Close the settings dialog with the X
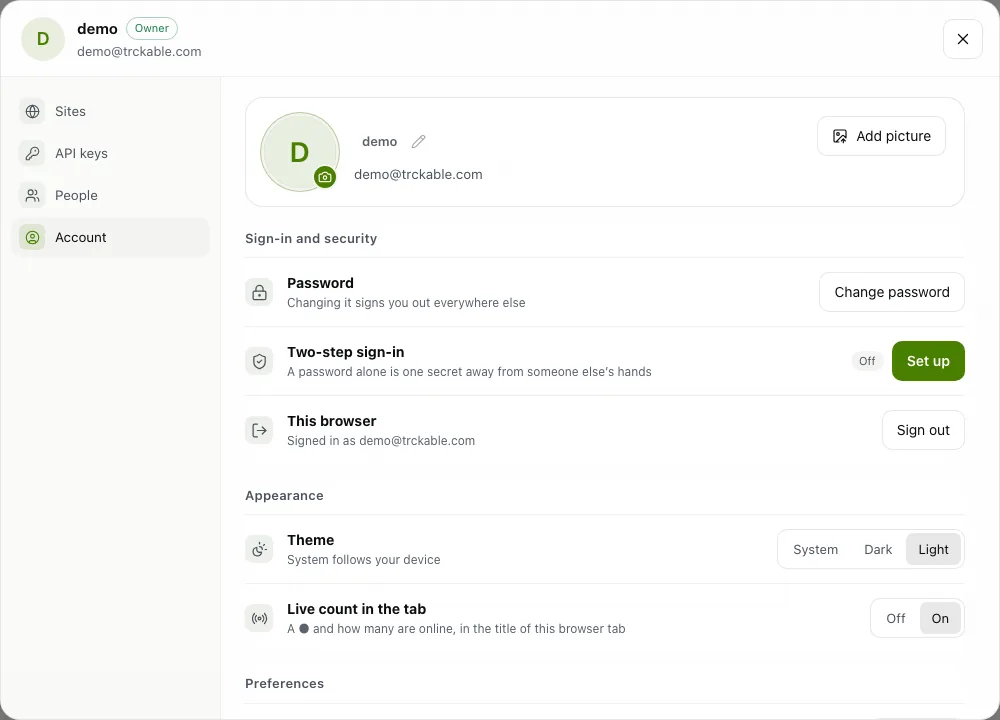This screenshot has width=1000, height=720. (963, 39)
